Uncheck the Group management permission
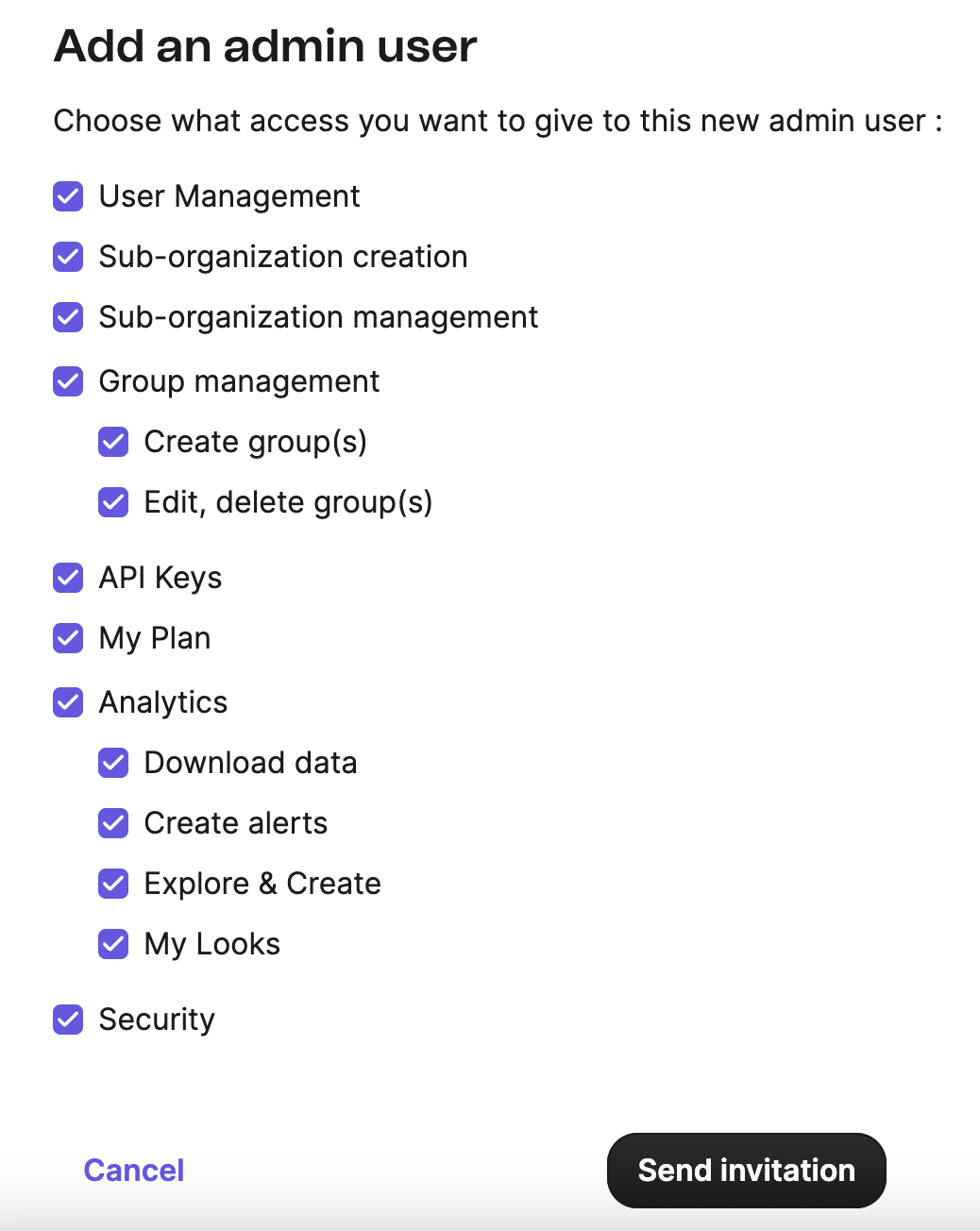 click(x=68, y=381)
